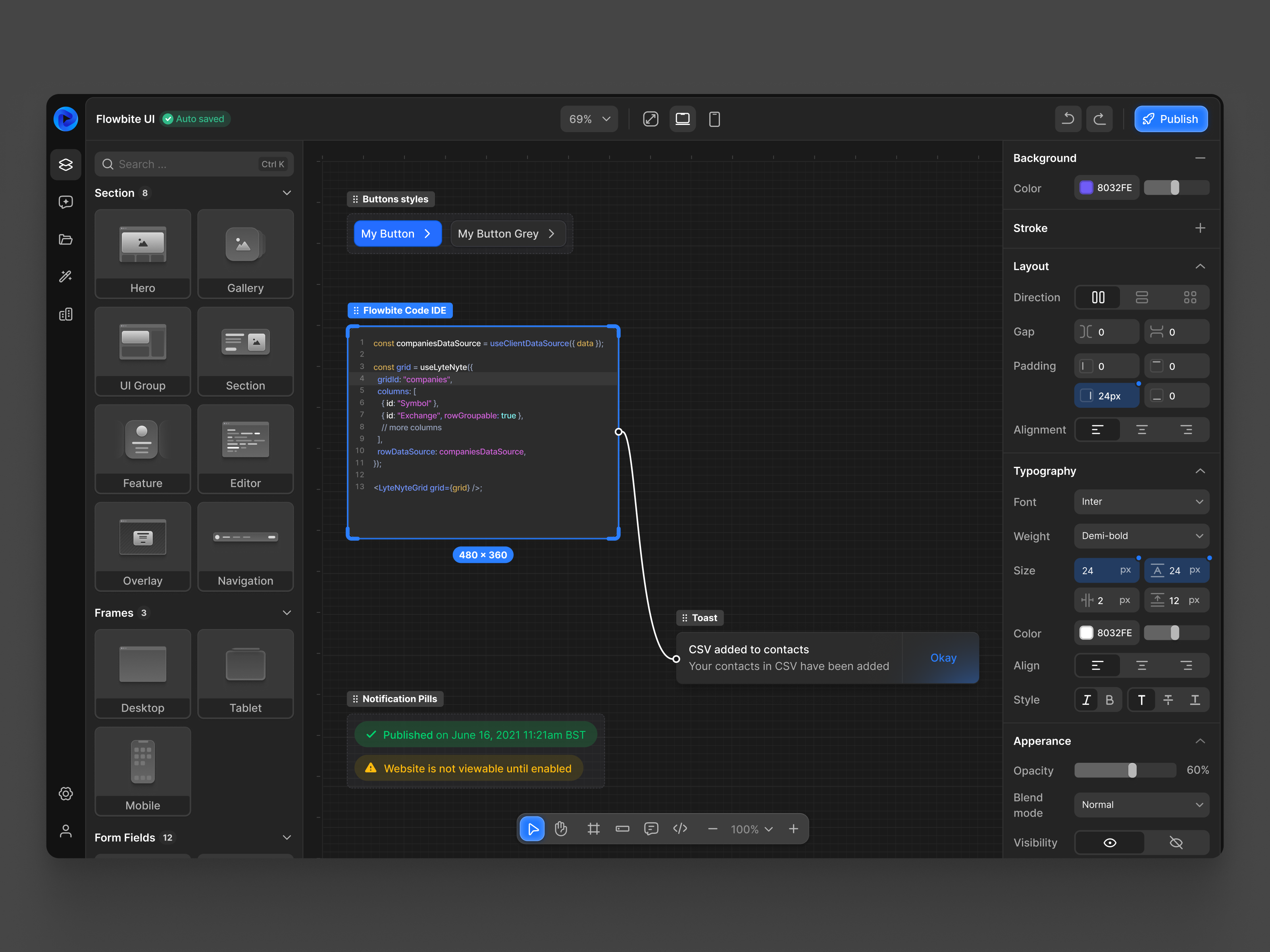
Task: Open the Blend mode Normal dropdown
Action: tap(1141, 804)
